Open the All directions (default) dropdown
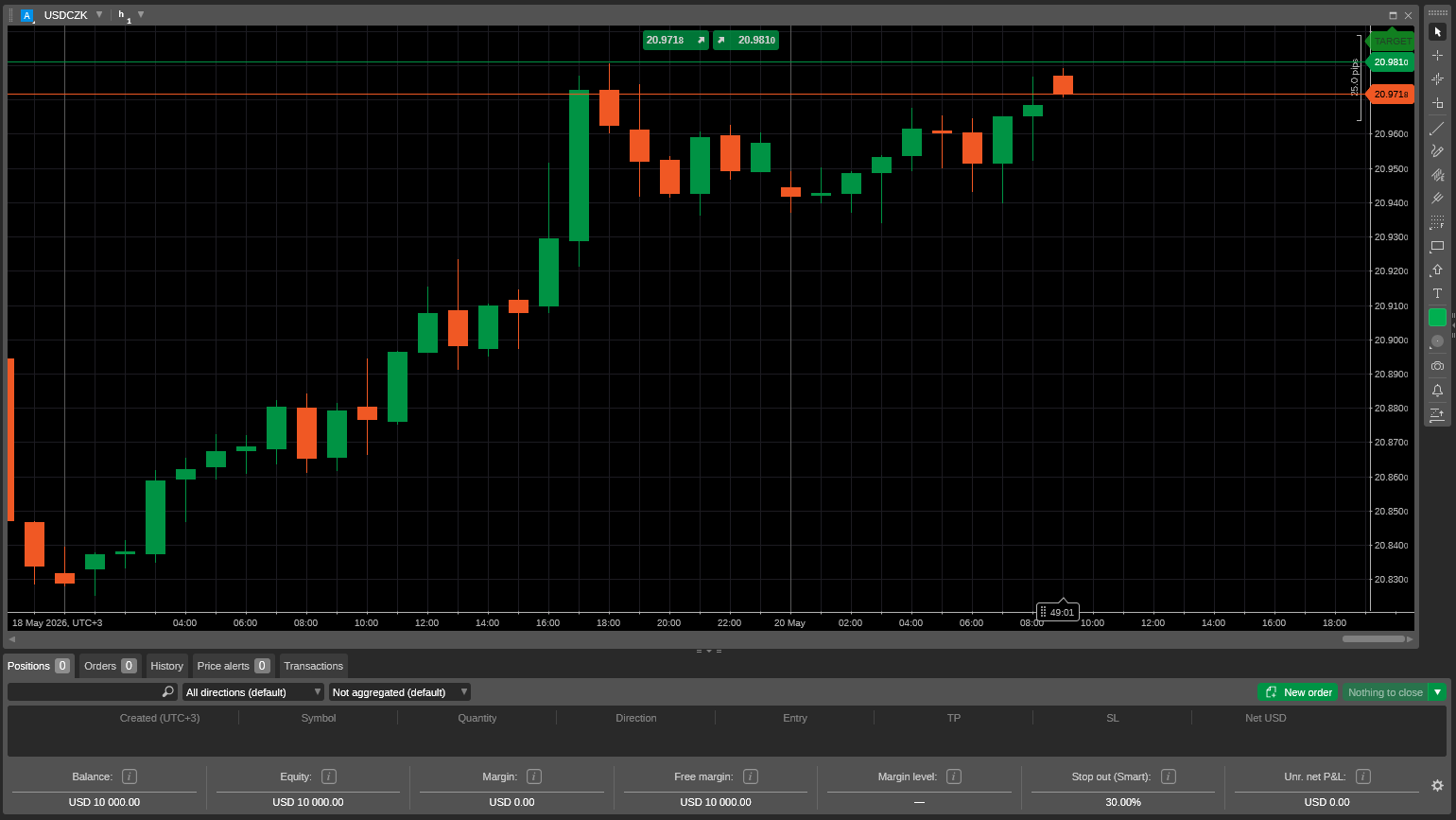1456x820 pixels. coord(252,692)
